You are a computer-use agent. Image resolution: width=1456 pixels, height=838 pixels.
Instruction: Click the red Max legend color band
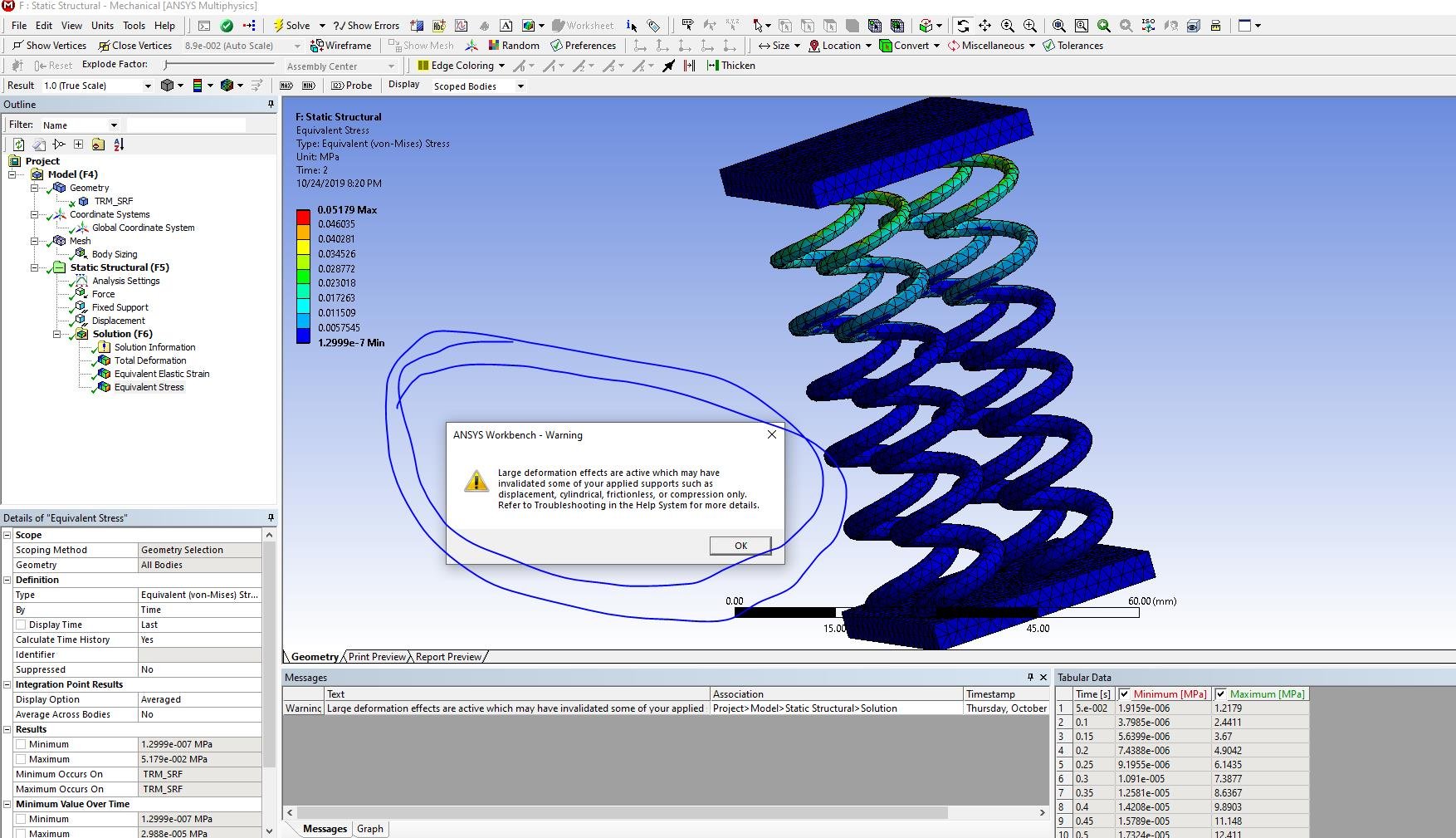[x=304, y=217]
